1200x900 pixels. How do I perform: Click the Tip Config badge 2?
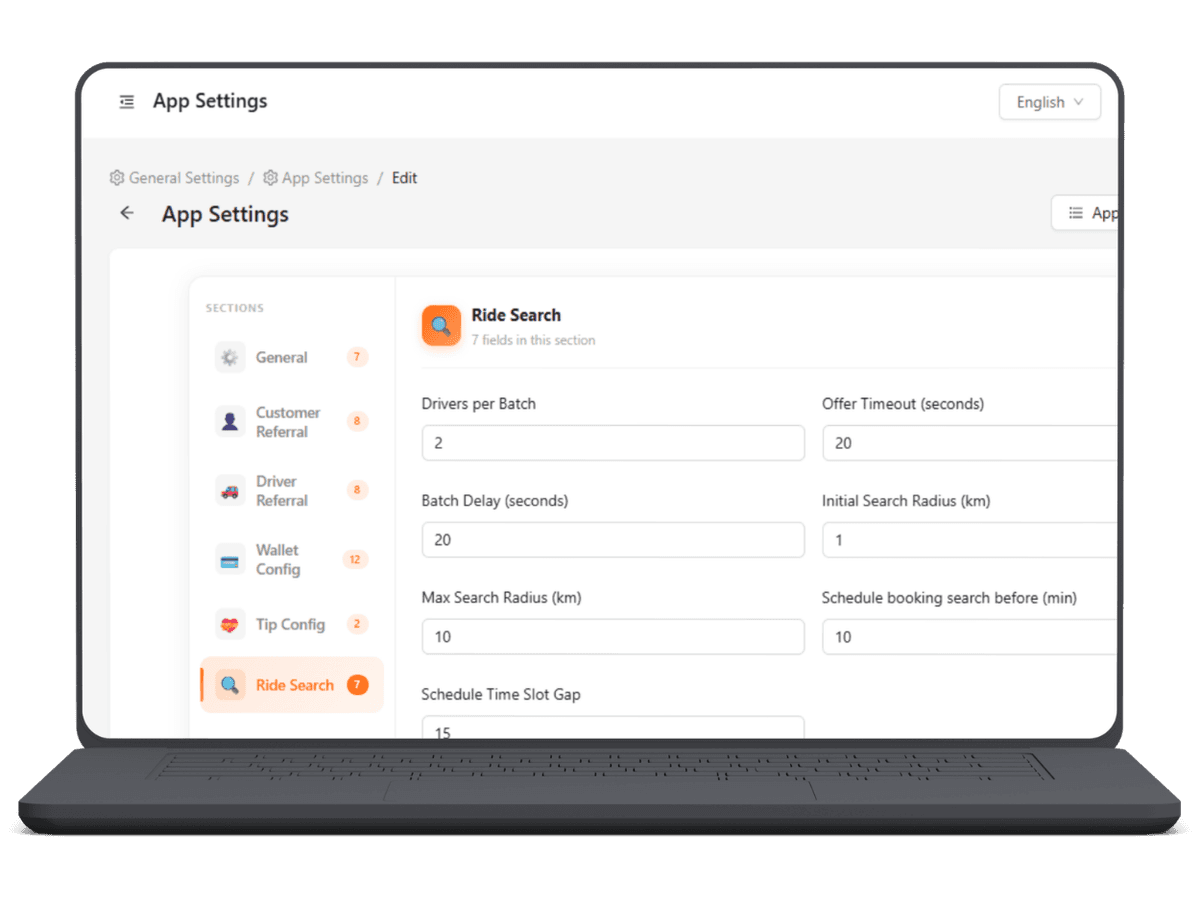(357, 624)
